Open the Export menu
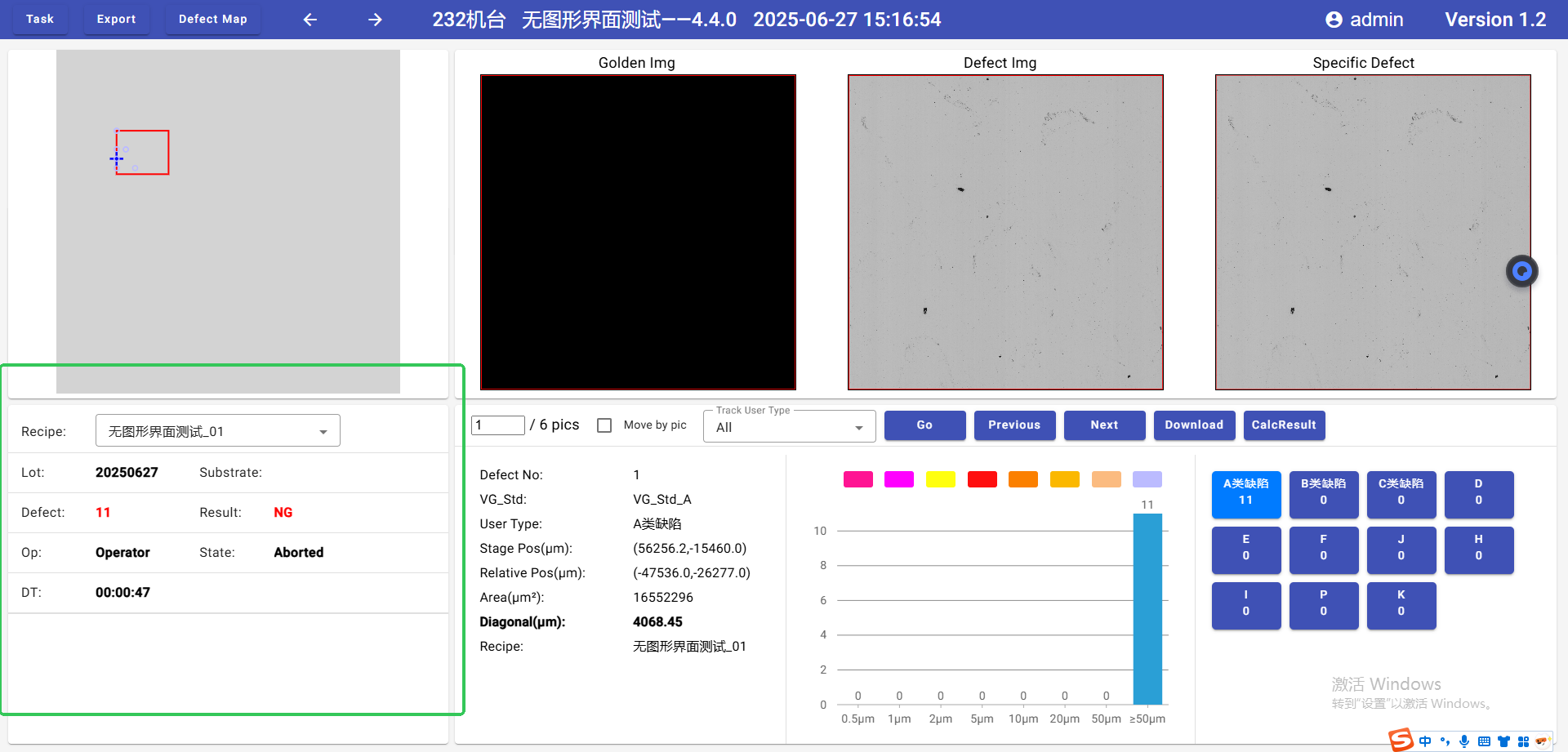 tap(117, 19)
